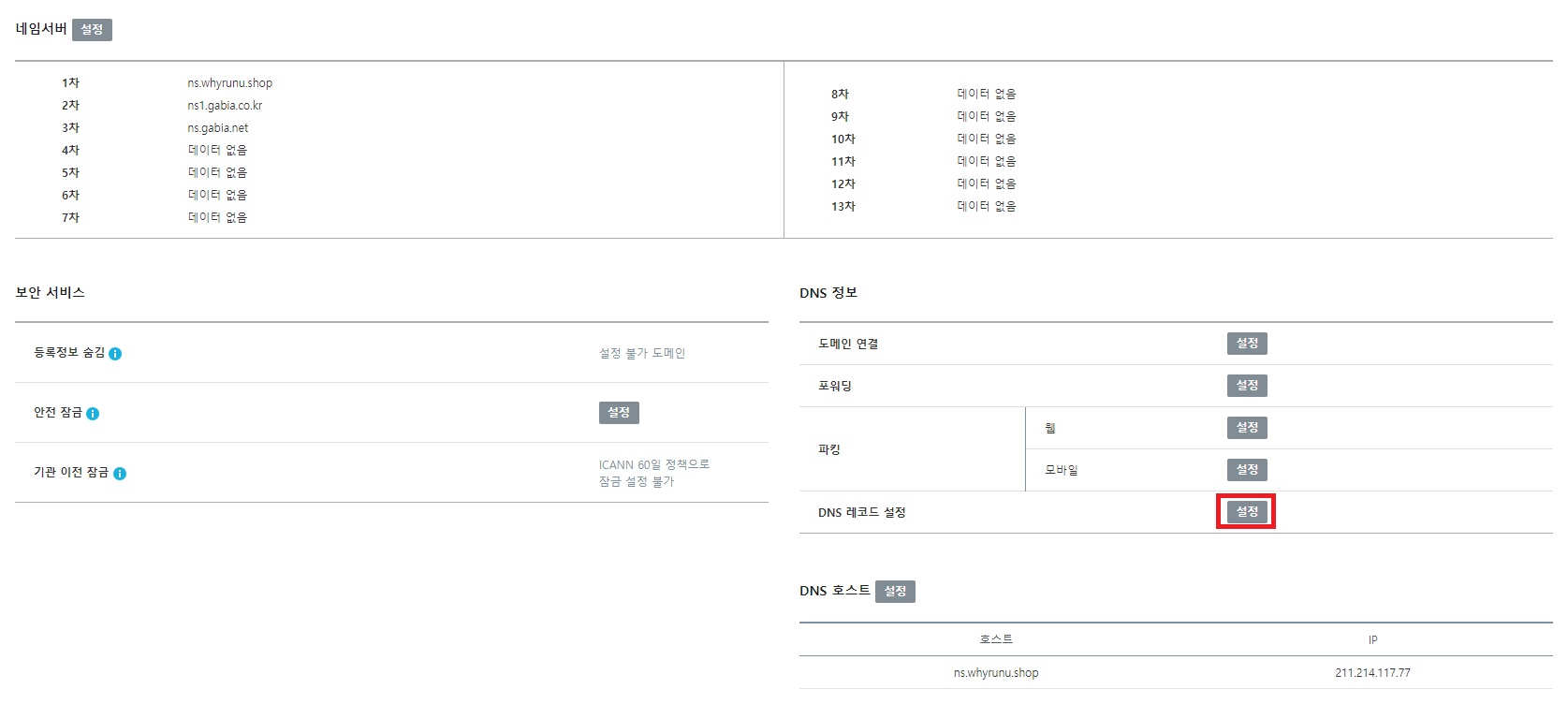This screenshot has height=704, width=1568.
Task: Click 설정 button for 안전 잠금
Action: click(x=619, y=413)
